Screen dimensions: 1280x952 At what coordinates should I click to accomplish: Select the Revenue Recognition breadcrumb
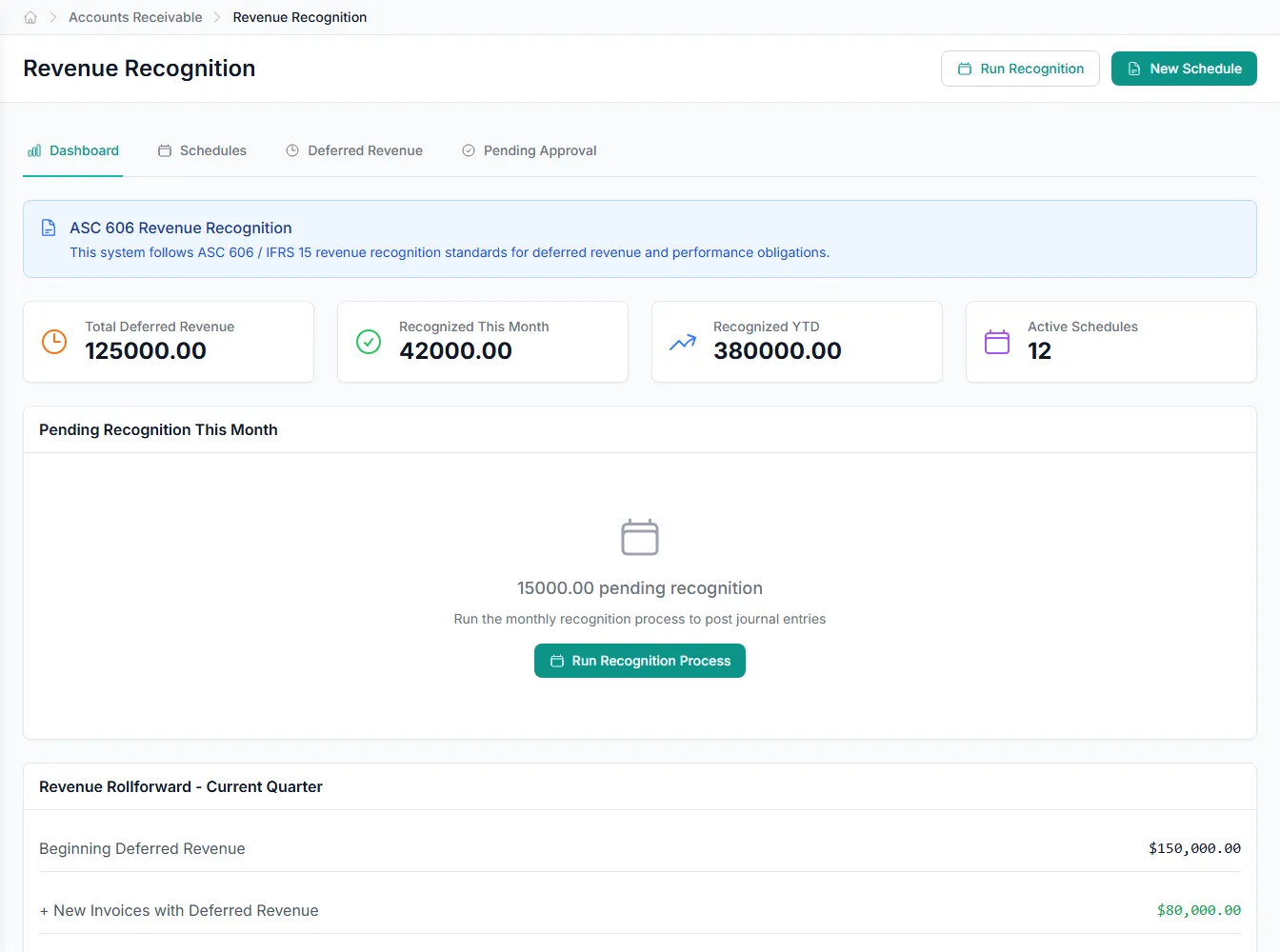click(x=300, y=17)
